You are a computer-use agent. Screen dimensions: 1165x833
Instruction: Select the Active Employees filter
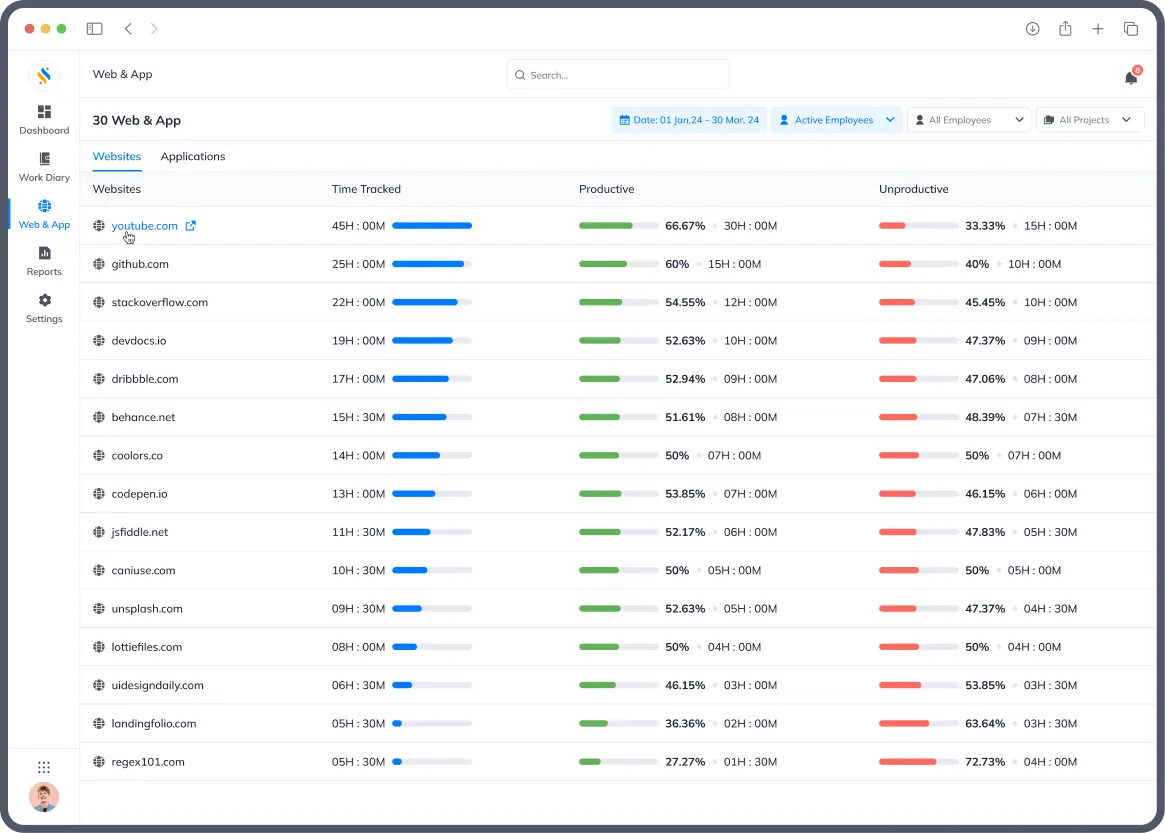point(836,119)
